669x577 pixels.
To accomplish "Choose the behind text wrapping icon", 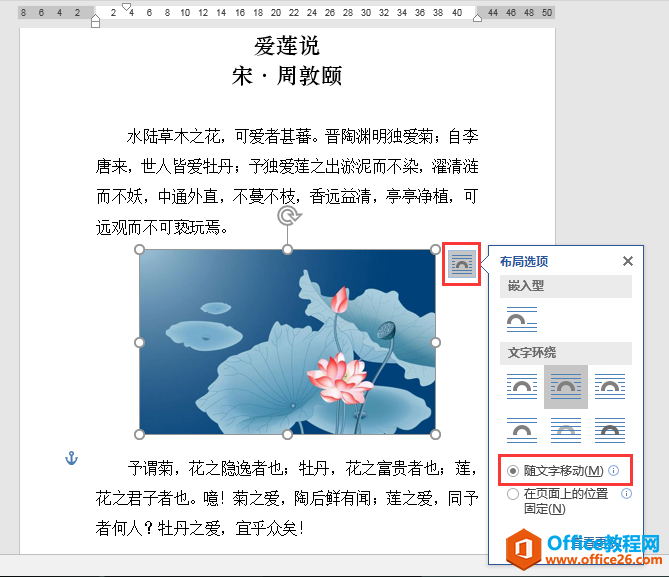I will (566, 431).
